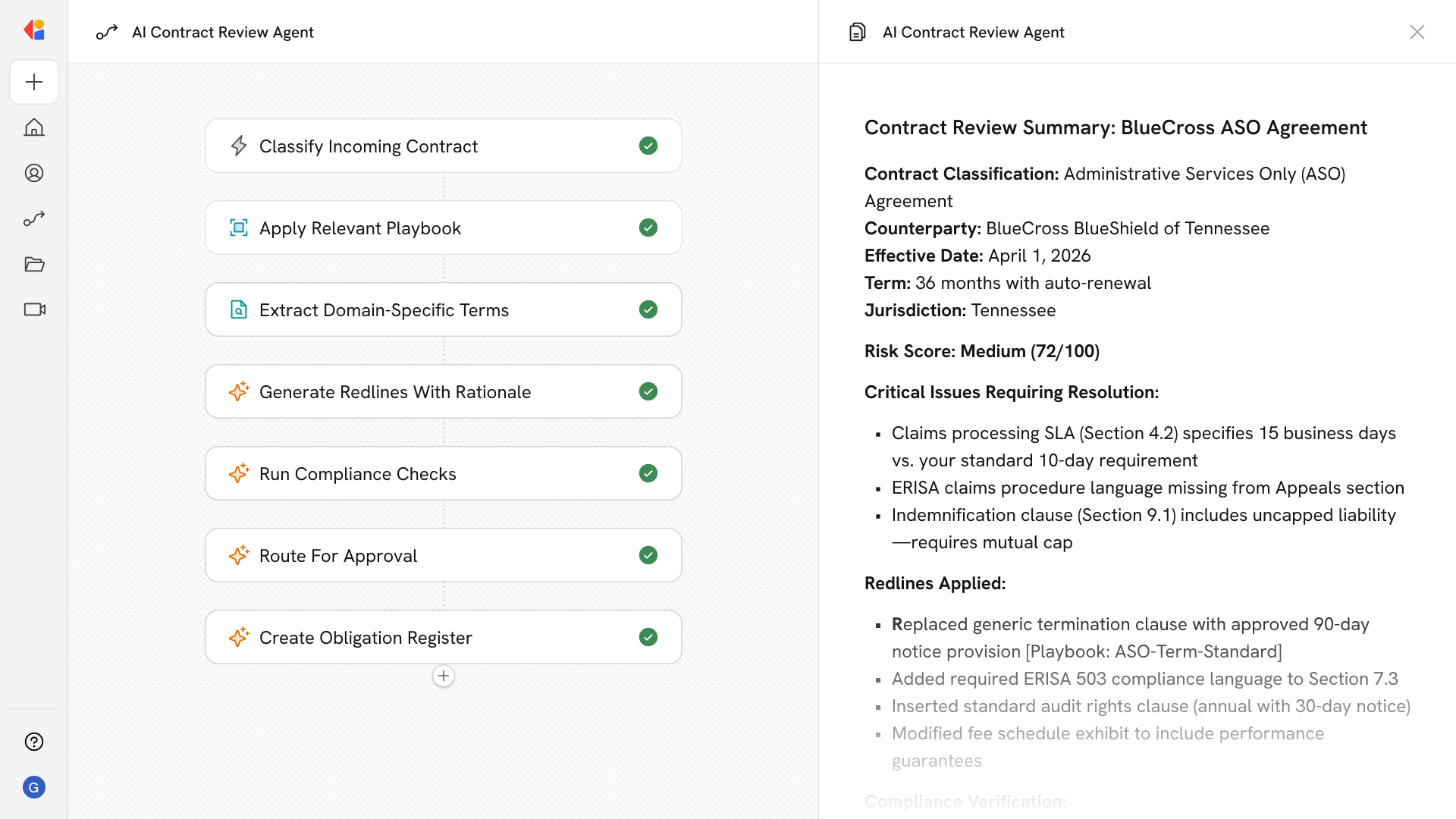
Task: Open the help question mark icon
Action: tap(34, 742)
